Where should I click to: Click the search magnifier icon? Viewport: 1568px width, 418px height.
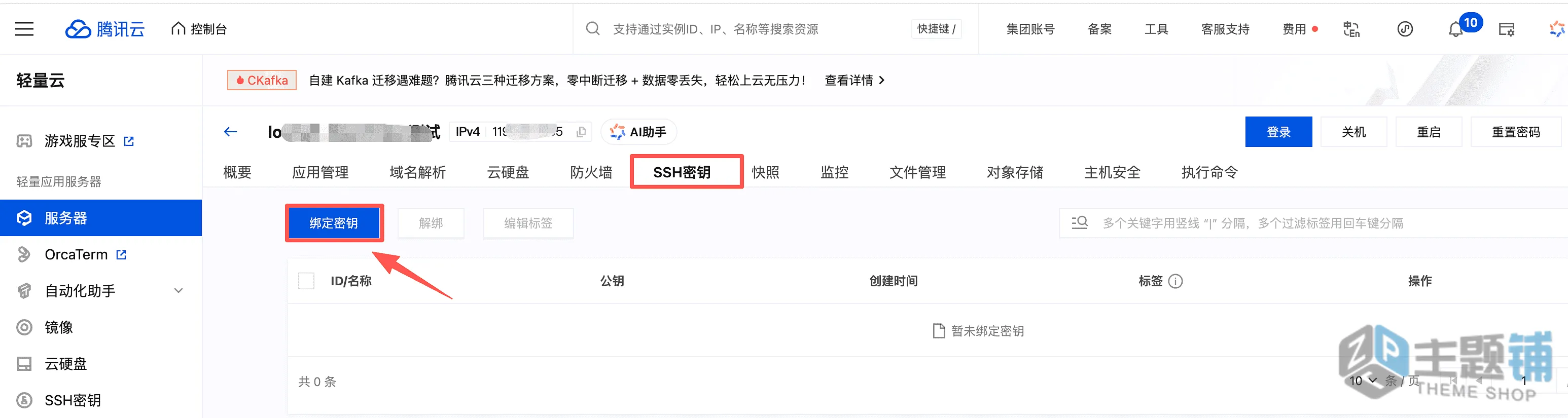592,28
